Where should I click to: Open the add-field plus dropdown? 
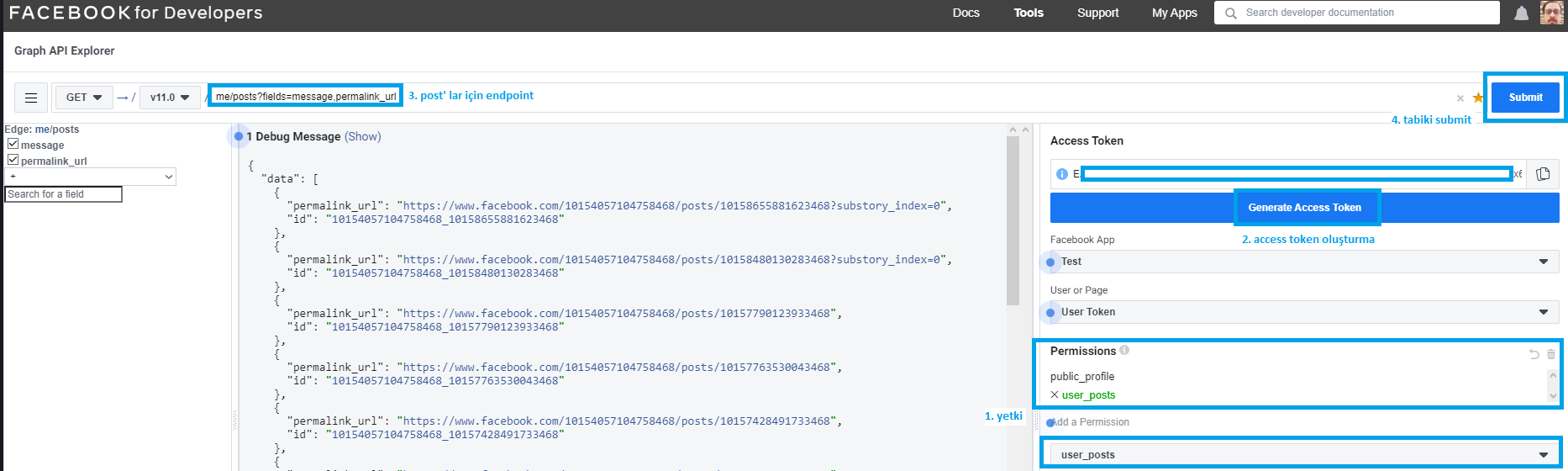(91, 177)
